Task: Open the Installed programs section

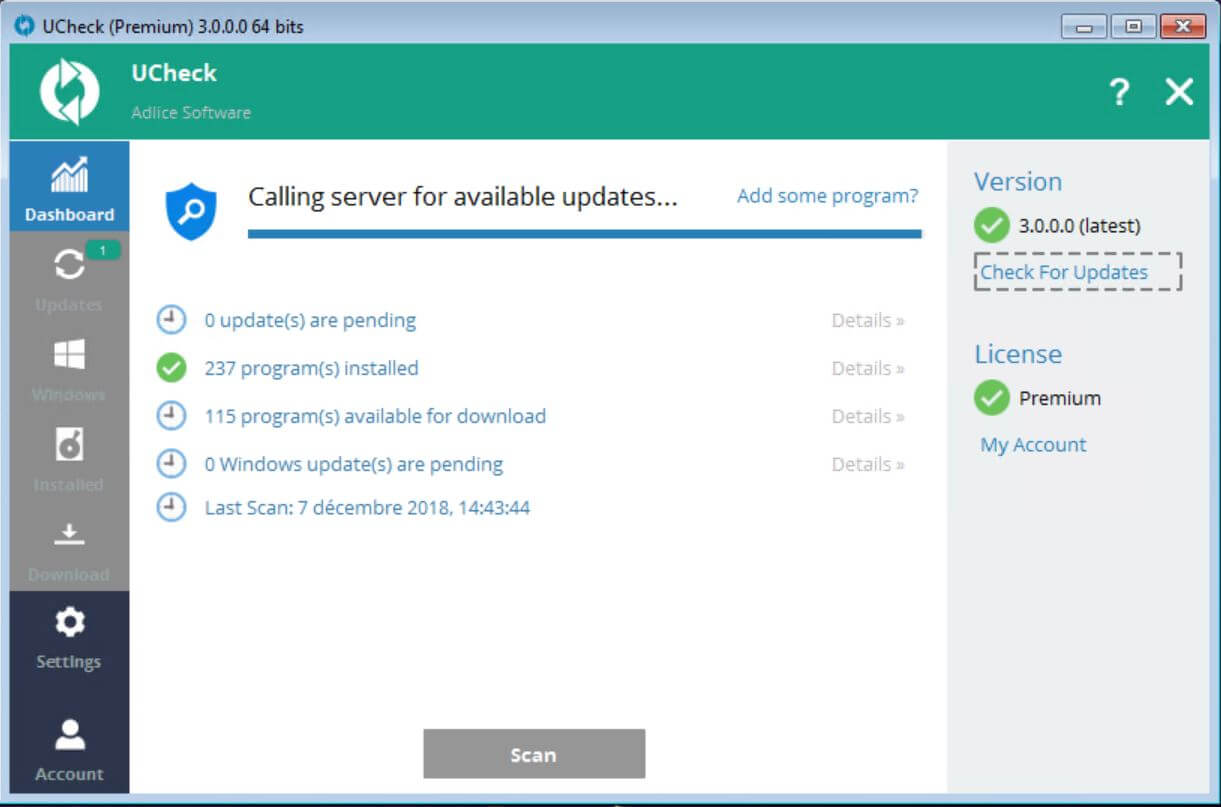Action: [68, 457]
